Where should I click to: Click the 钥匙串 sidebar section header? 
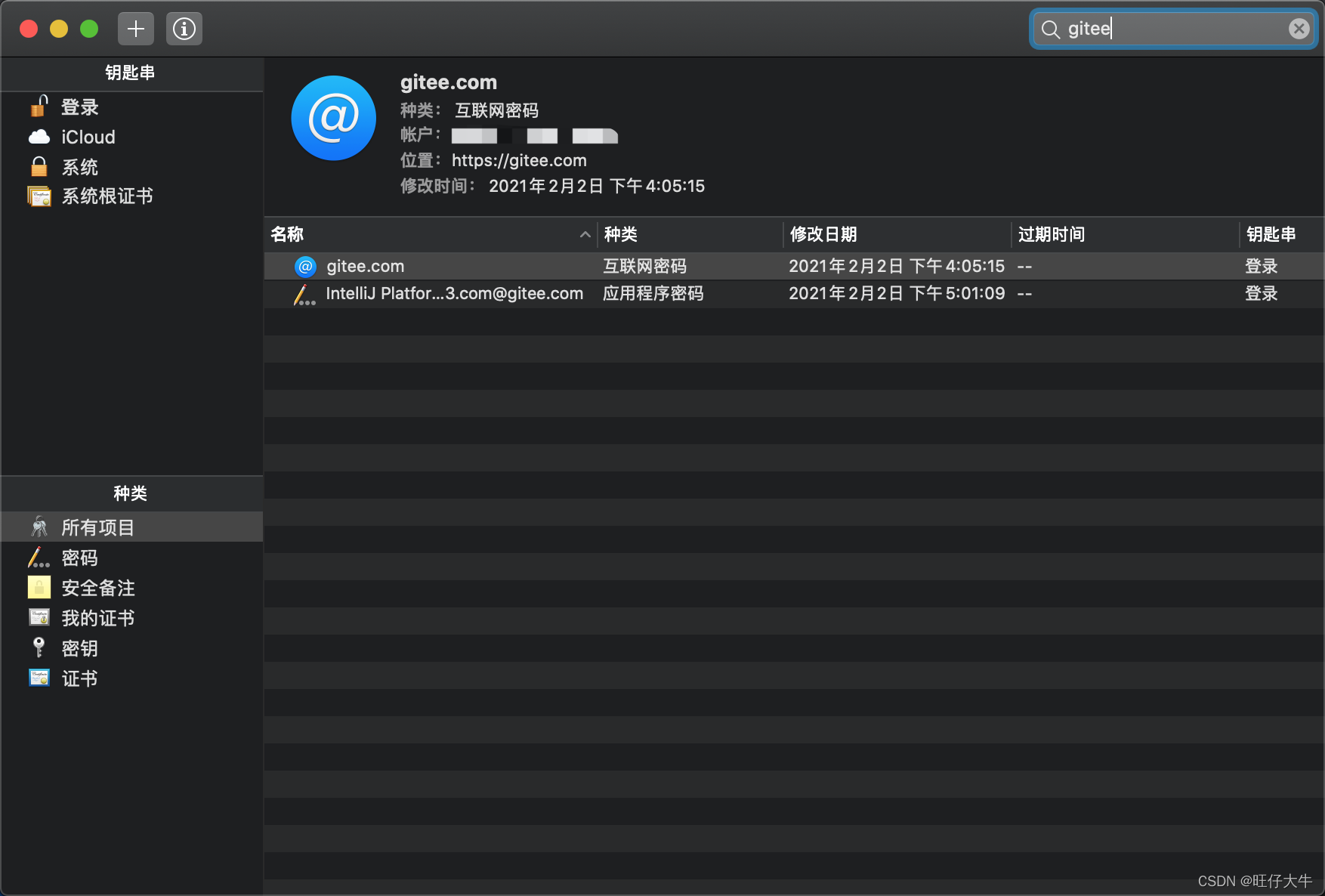coord(130,73)
